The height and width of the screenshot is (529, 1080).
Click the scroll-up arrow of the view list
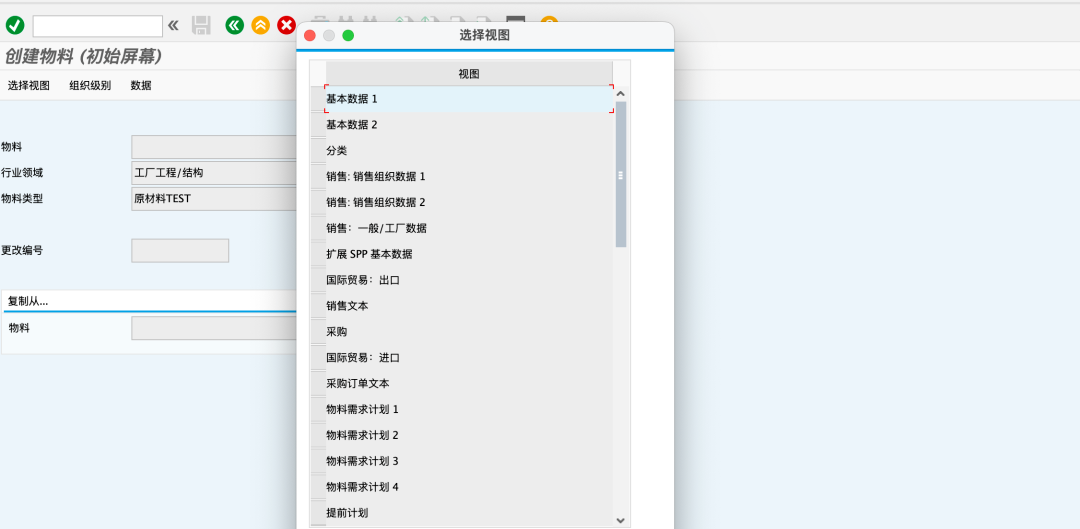621,94
